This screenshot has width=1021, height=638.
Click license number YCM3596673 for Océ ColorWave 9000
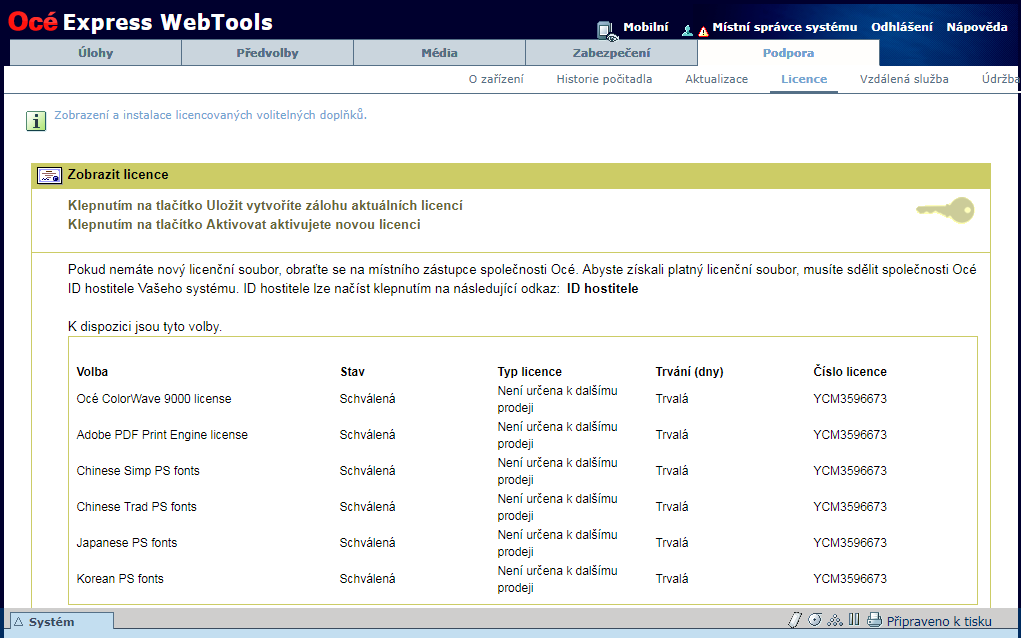pos(850,398)
